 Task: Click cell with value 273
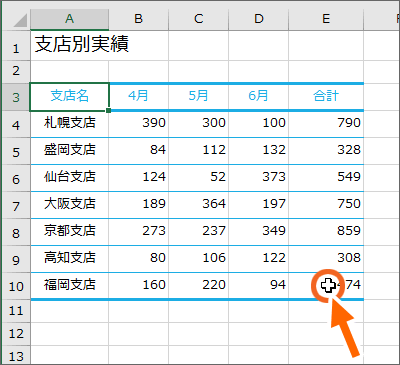pyautogui.click(x=139, y=232)
